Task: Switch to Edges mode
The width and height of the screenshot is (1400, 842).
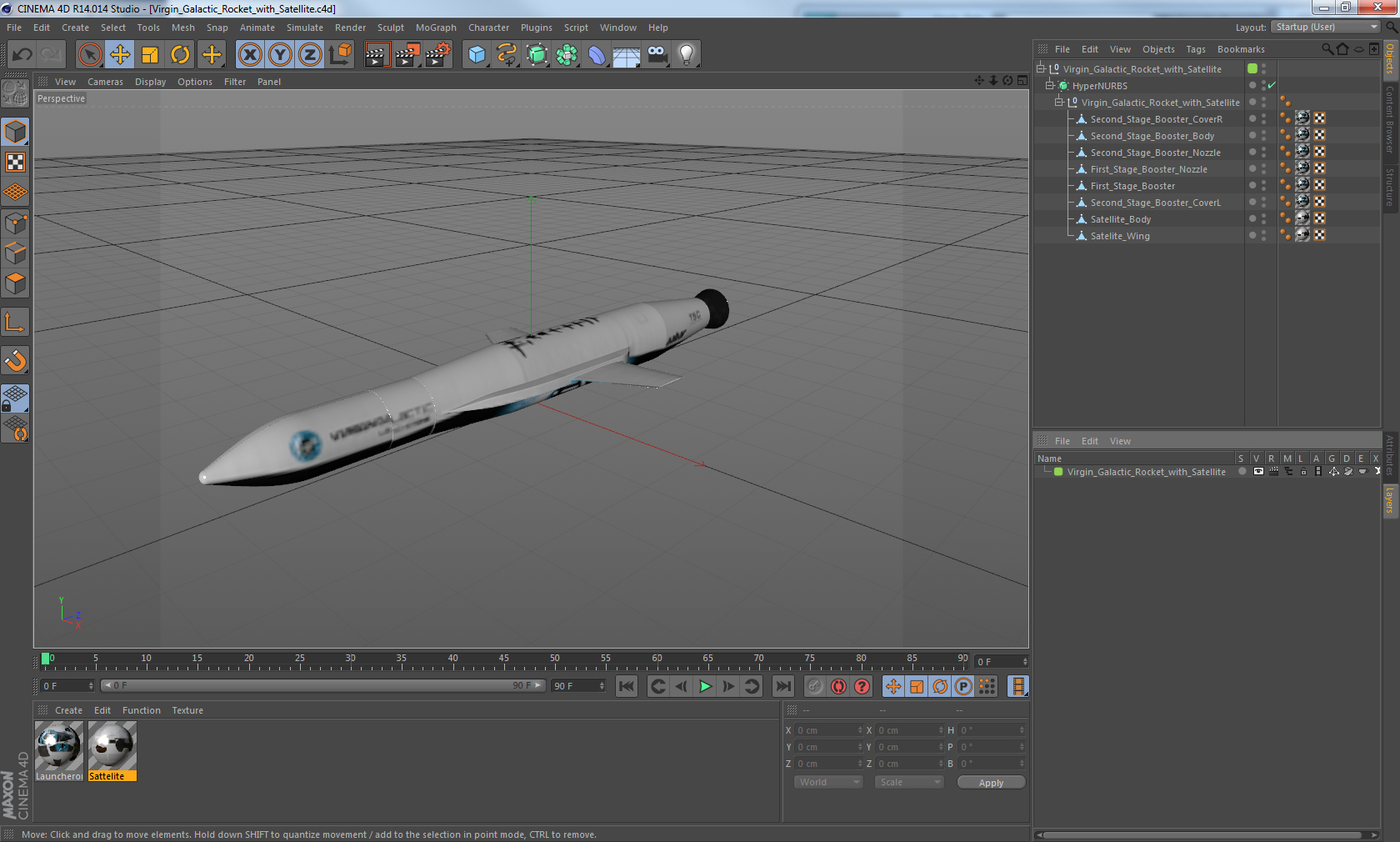Action: pyautogui.click(x=16, y=253)
